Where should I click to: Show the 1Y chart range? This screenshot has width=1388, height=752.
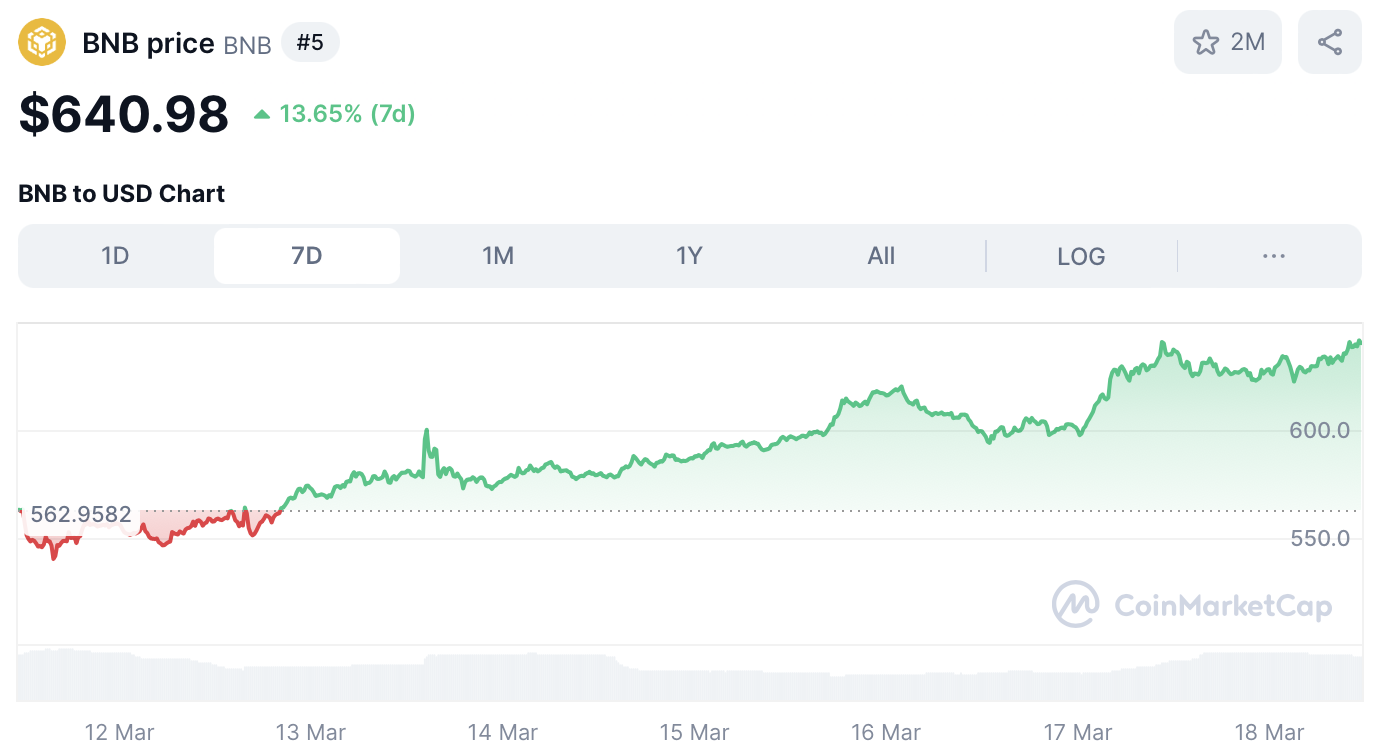coord(689,256)
